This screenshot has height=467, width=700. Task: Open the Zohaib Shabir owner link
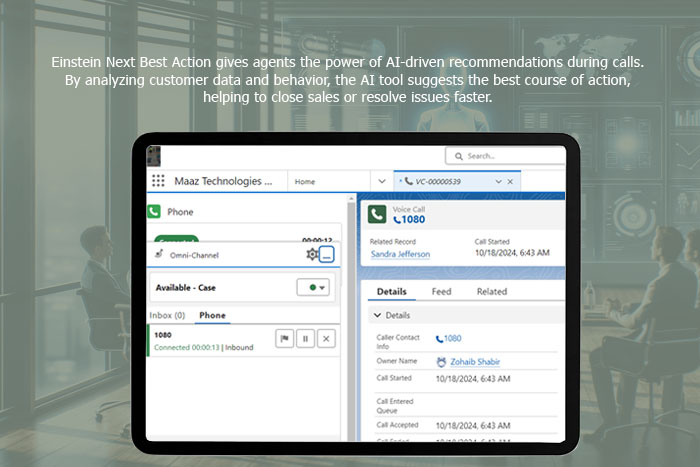(475, 362)
